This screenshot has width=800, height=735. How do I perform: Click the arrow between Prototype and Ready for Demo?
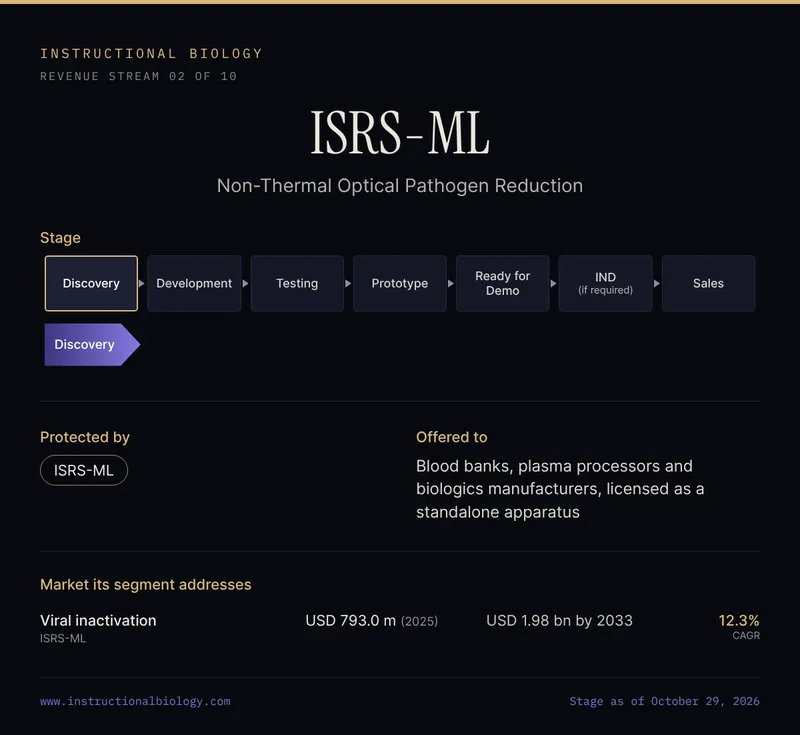(451, 284)
